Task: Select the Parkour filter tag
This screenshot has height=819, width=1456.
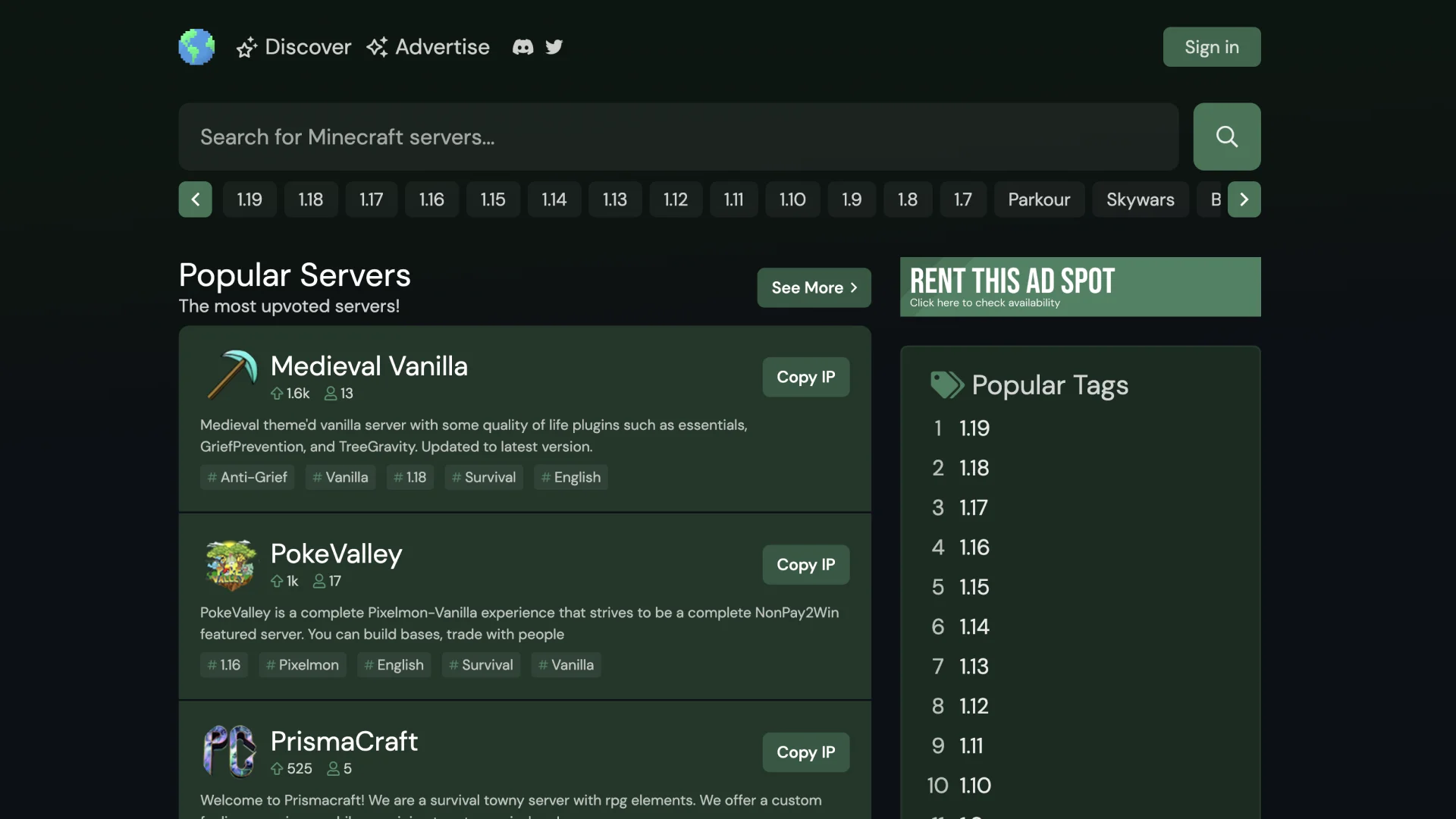Action: coord(1039,199)
